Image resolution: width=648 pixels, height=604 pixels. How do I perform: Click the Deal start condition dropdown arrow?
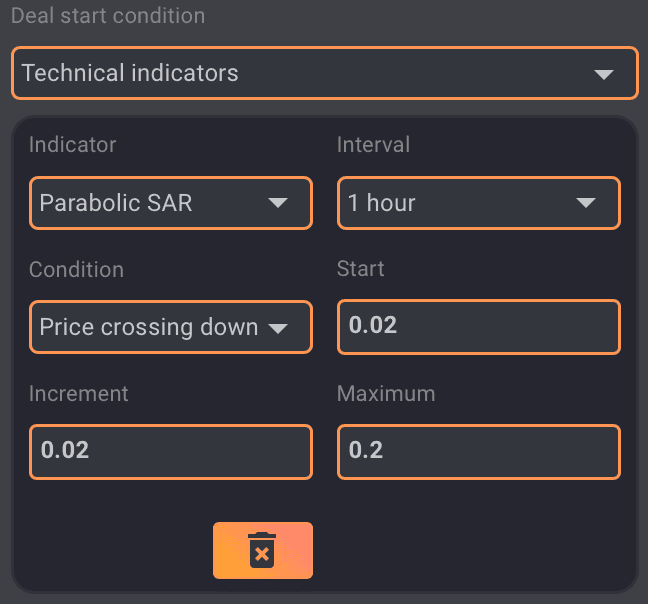coord(603,74)
